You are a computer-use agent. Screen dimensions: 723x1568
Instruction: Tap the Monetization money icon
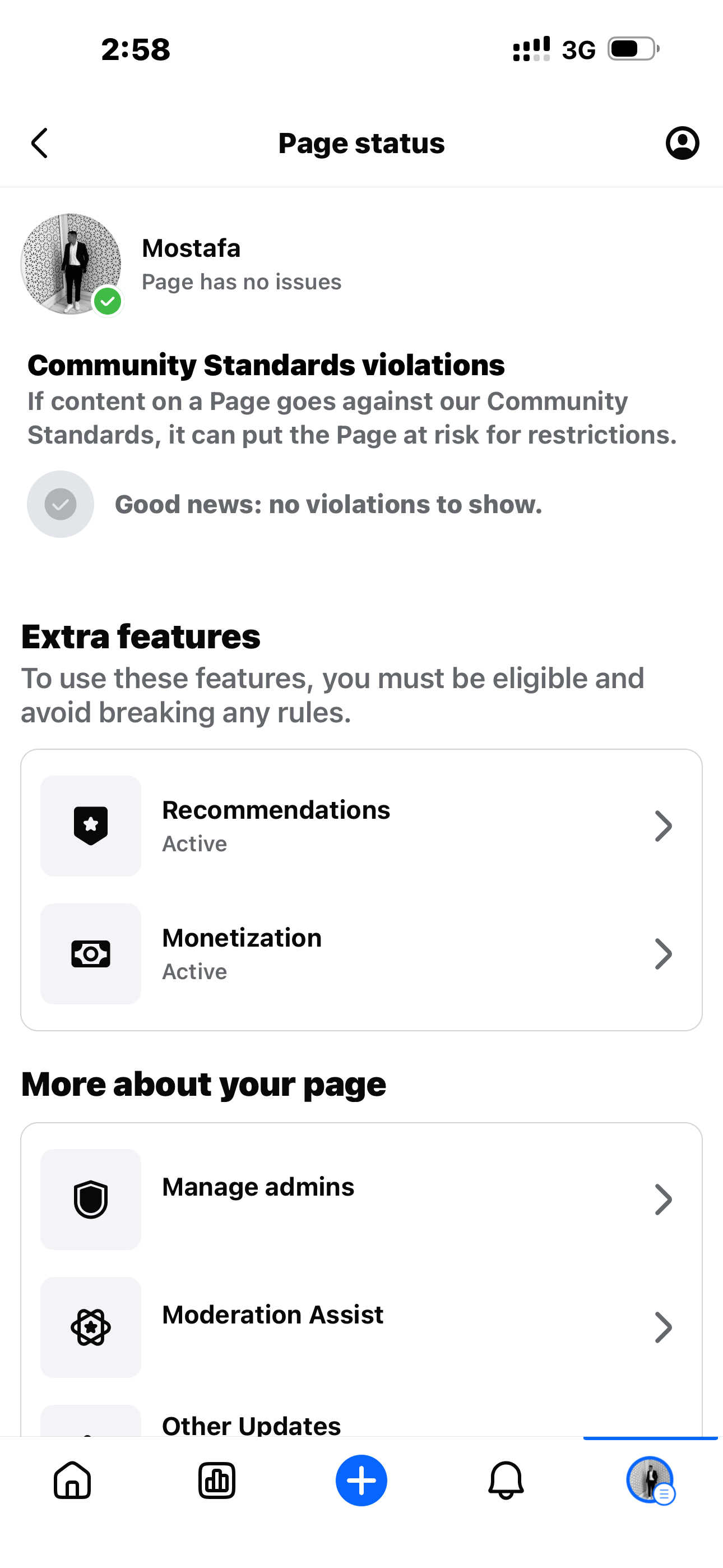point(91,954)
